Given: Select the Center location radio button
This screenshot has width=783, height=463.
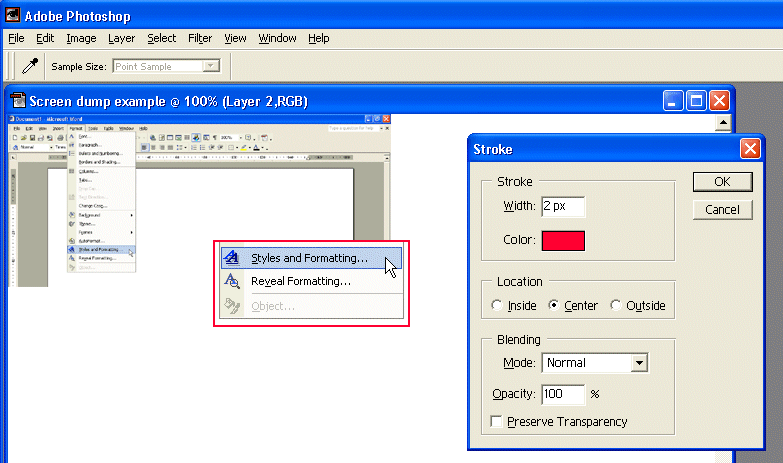Looking at the screenshot, I should pos(553,305).
